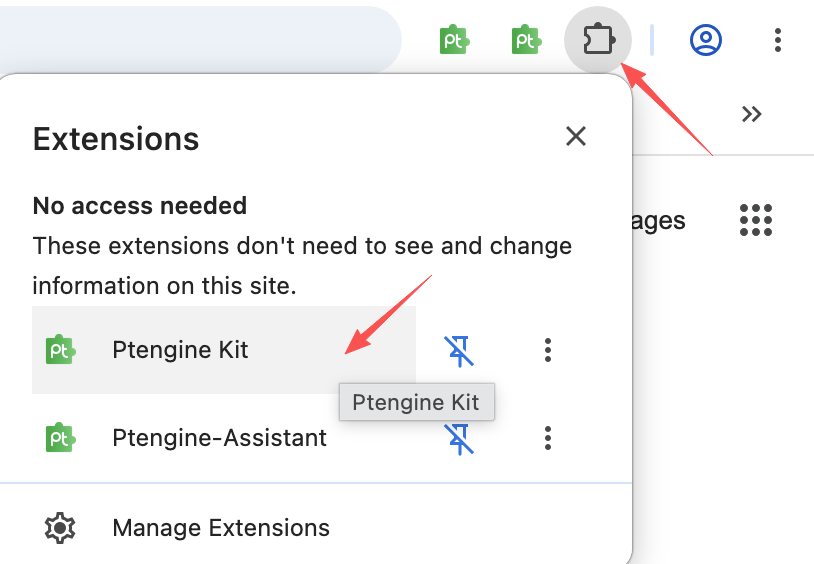Screen dimensions: 814x564
Task: Click the Ptengine toolbar icon beside the puzzle icon
Action: [526, 39]
